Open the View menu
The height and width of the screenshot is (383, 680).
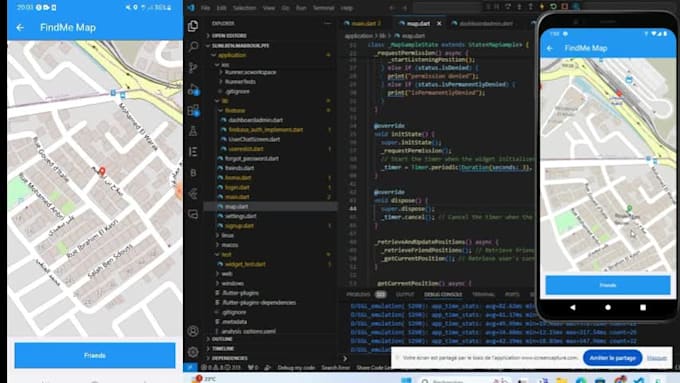coord(269,8)
